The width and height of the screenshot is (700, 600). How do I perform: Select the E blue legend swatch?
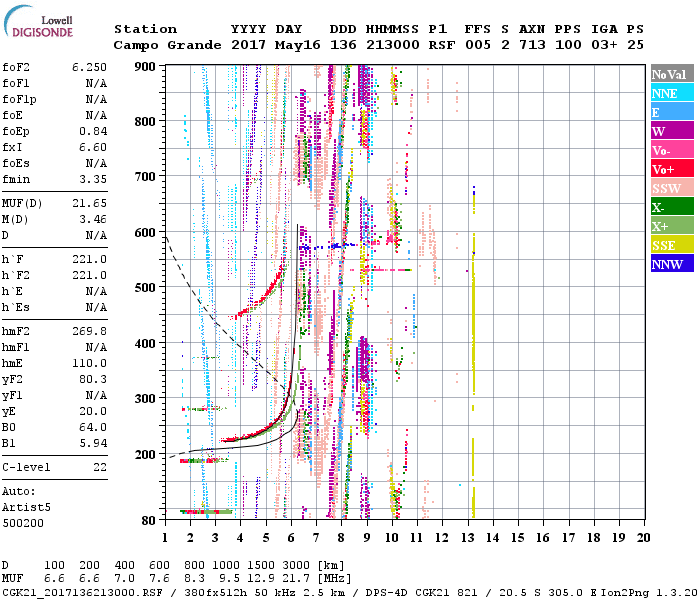tap(672, 112)
